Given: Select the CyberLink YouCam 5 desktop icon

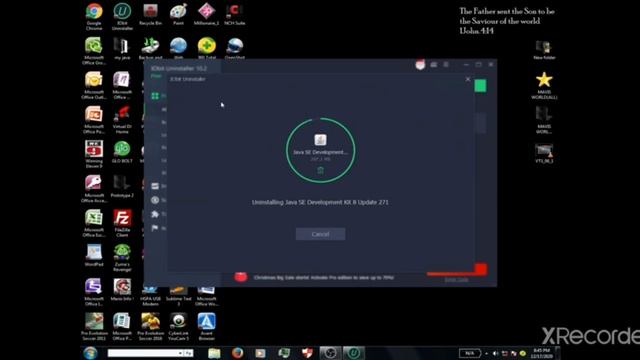Looking at the screenshot, I should click(178, 327).
